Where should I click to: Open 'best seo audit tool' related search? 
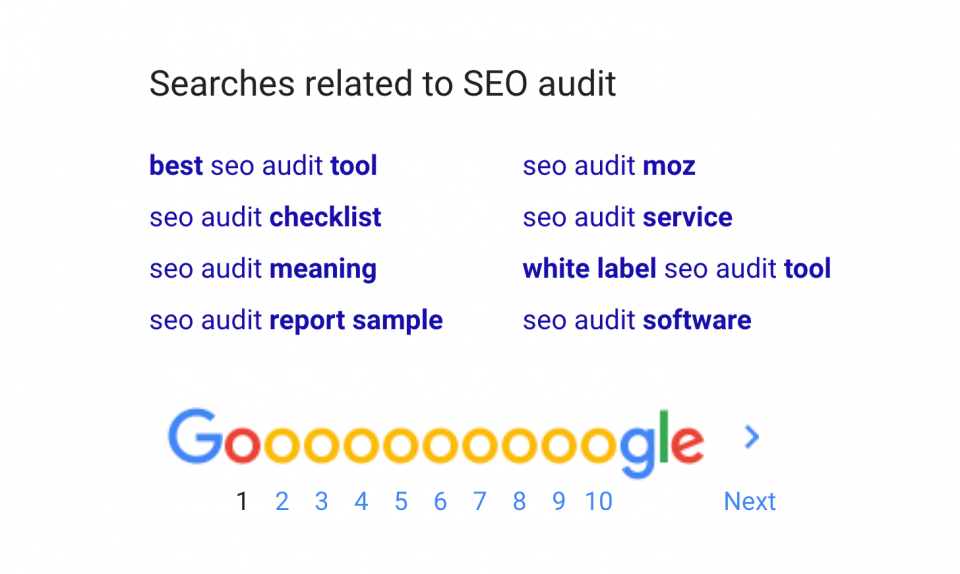point(263,166)
